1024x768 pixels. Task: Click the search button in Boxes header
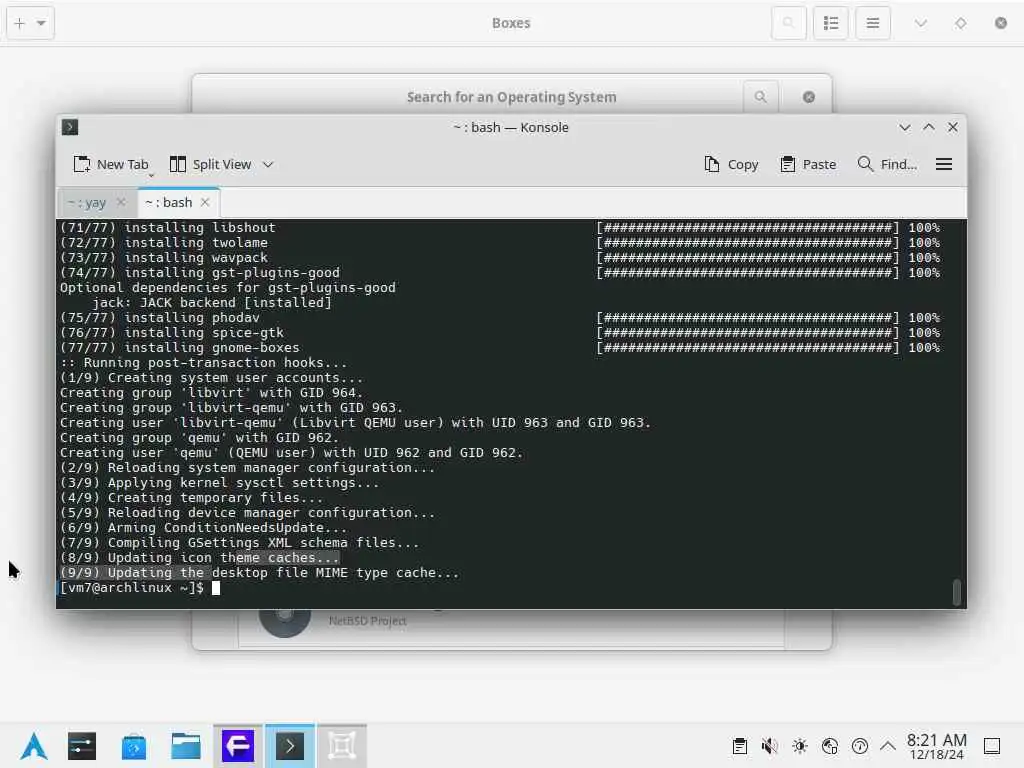click(x=789, y=24)
